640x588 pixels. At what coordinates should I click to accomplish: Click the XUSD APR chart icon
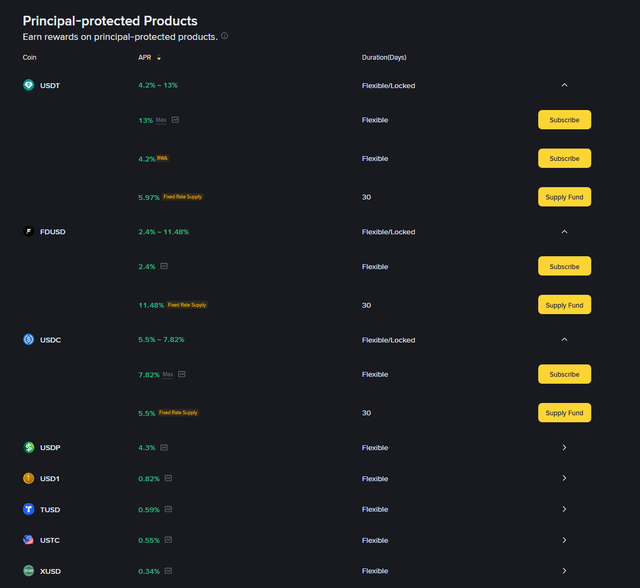(x=169, y=571)
